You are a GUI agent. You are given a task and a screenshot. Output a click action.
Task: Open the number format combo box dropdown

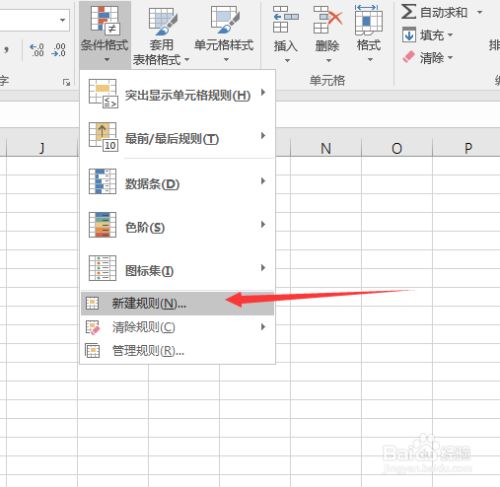click(x=62, y=20)
